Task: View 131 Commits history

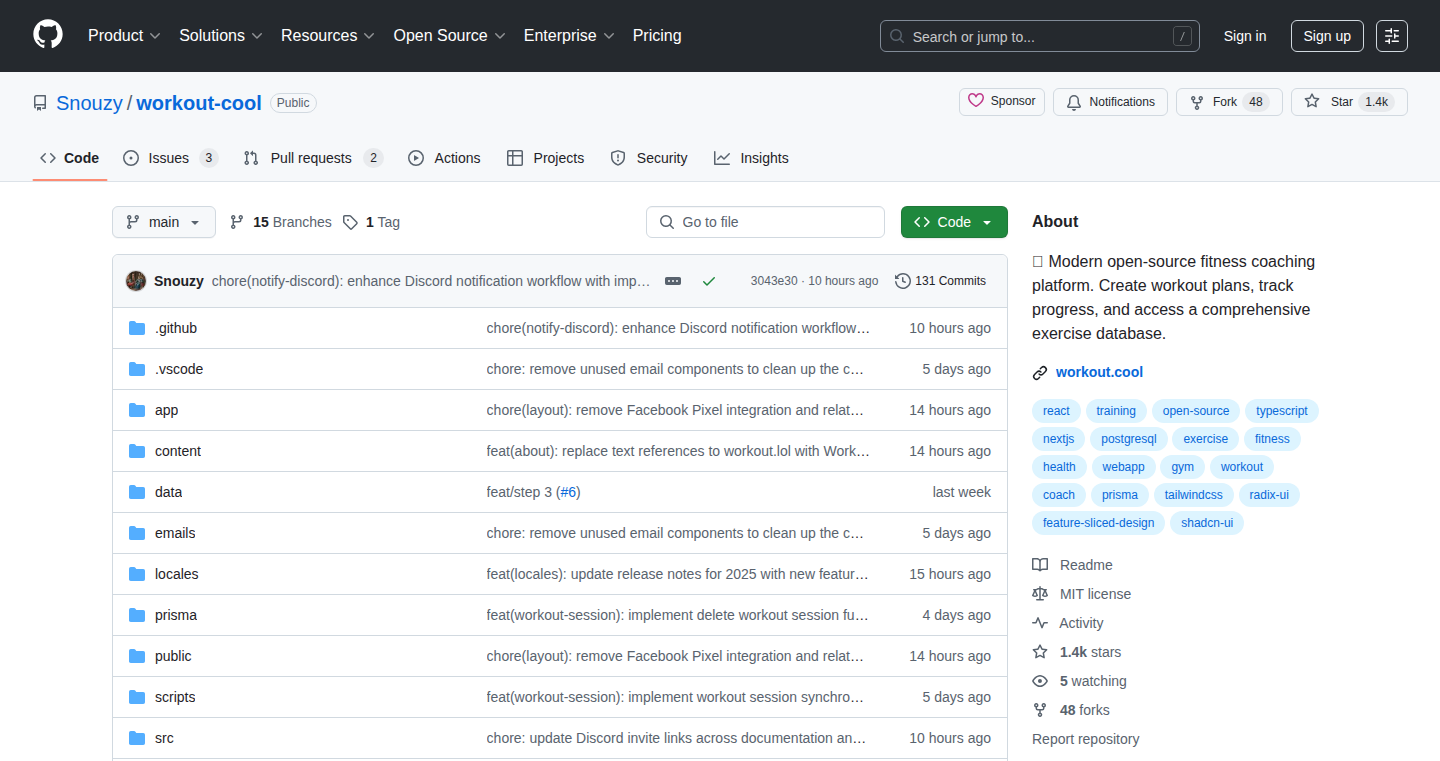Action: pyautogui.click(x=941, y=281)
